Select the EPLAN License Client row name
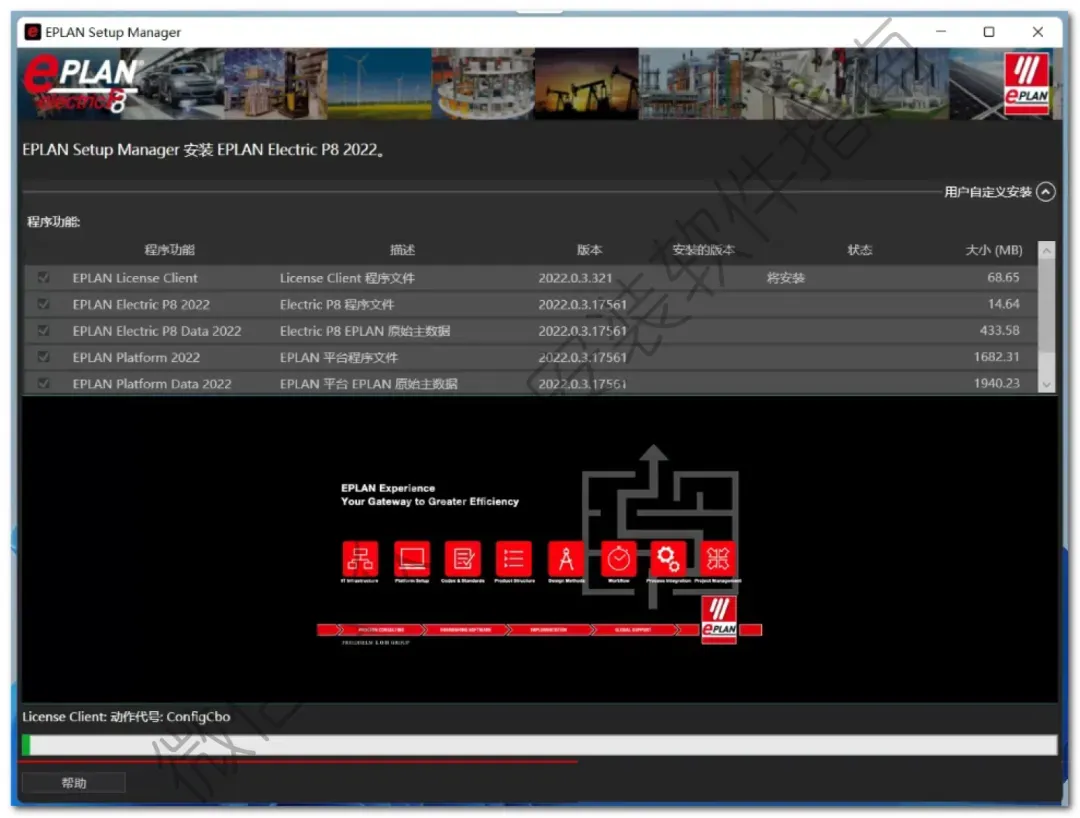This screenshot has width=1080, height=818. point(135,278)
